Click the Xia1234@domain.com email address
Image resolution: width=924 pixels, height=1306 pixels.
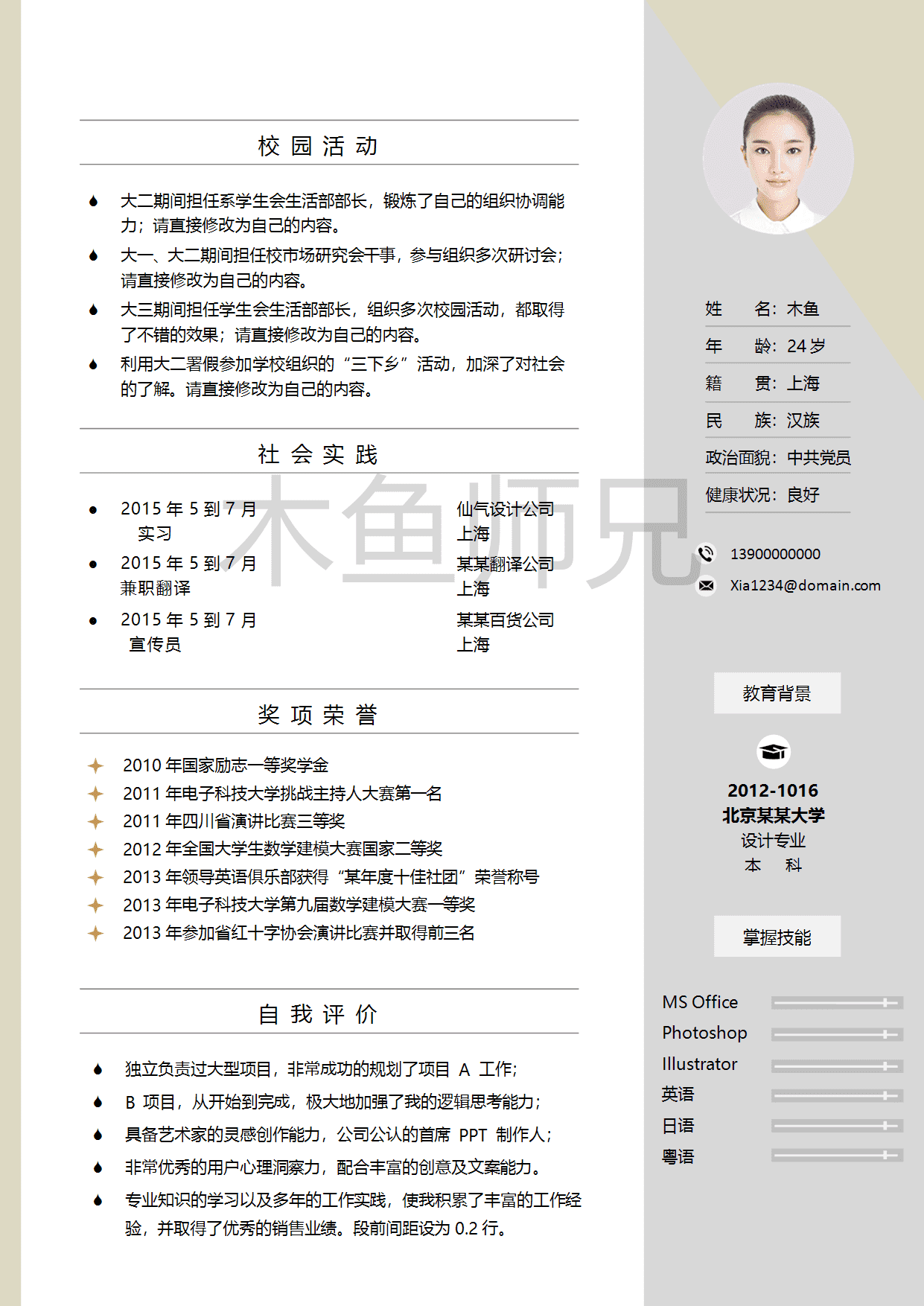805,586
